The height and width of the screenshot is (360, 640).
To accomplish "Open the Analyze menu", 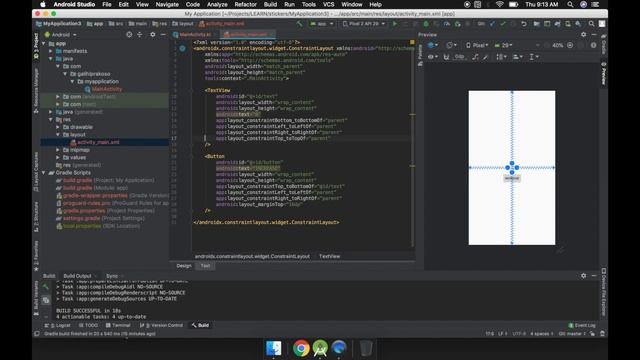I will tap(217, 4).
